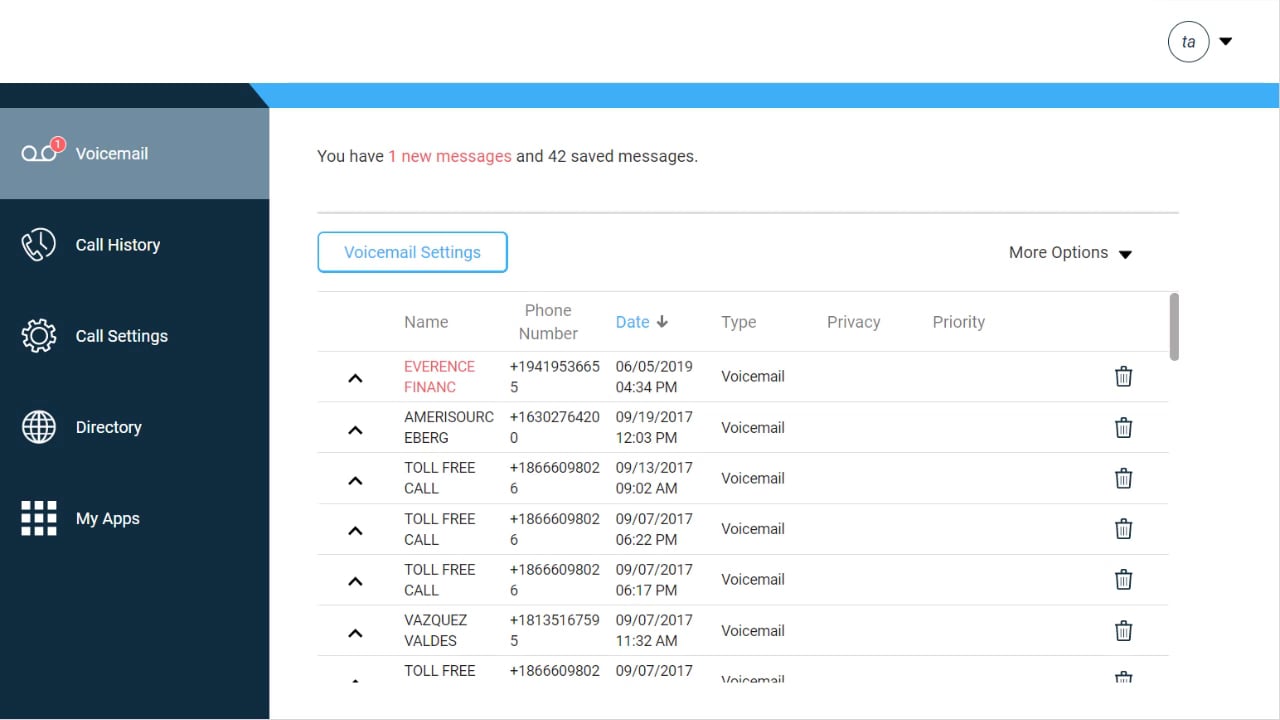Click the Call History phone-clock icon
The width and height of the screenshot is (1280, 720).
[x=39, y=245]
